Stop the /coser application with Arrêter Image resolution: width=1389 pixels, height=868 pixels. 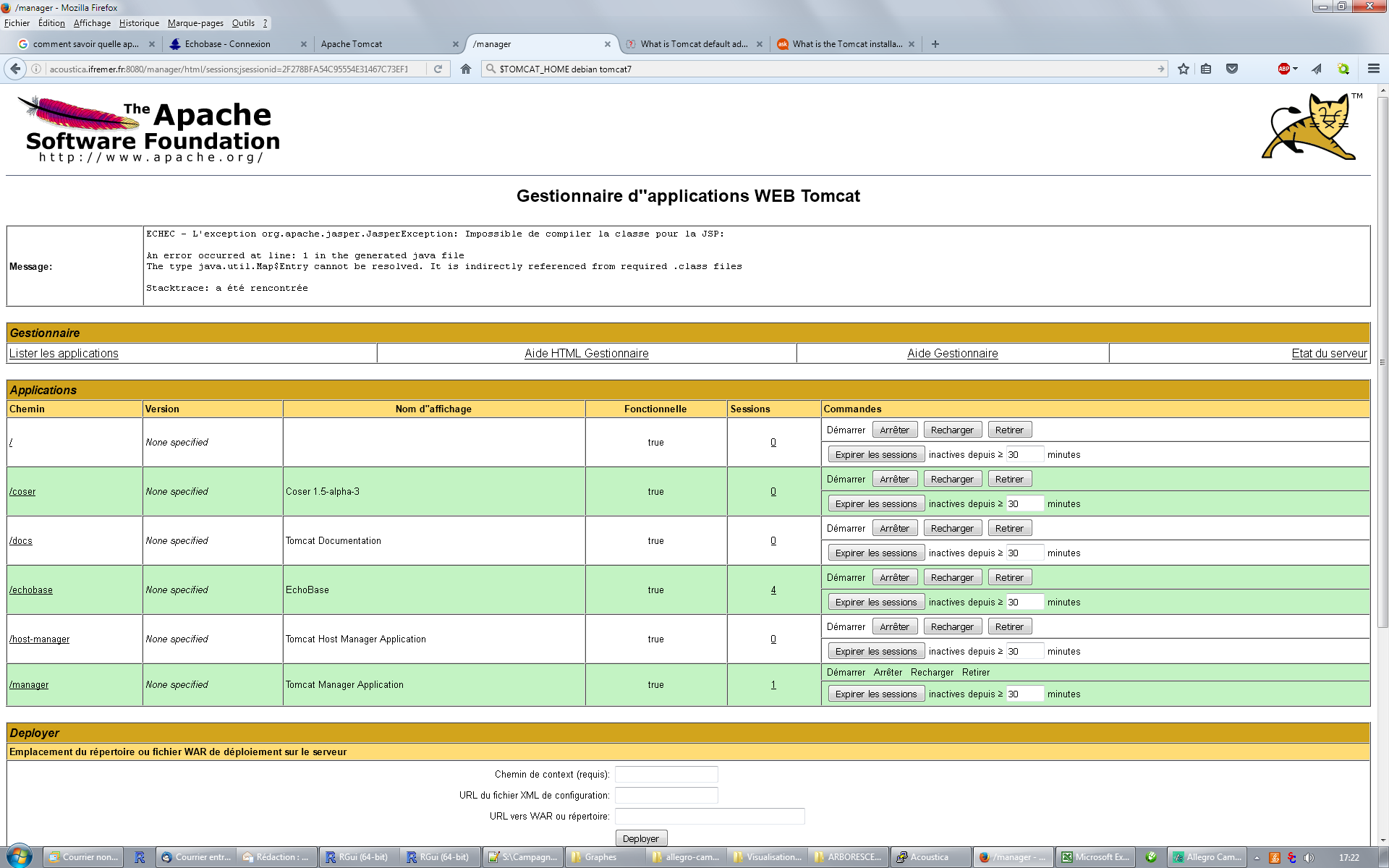pos(895,479)
